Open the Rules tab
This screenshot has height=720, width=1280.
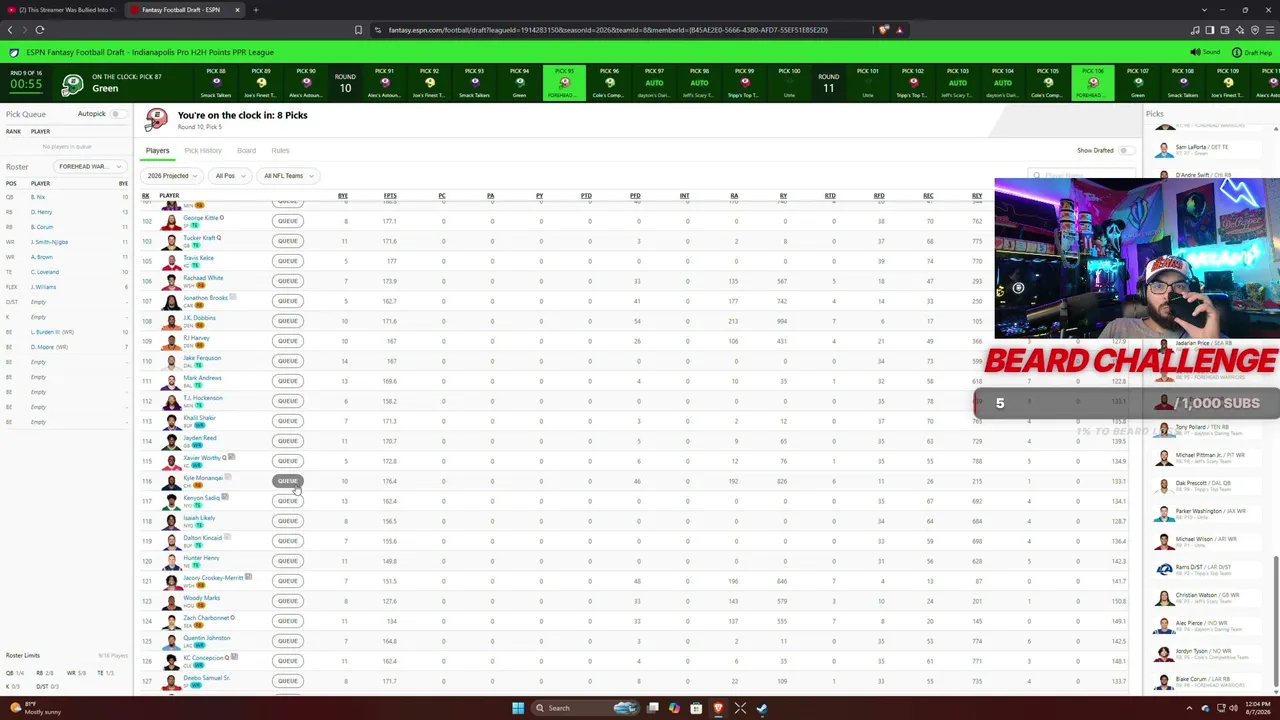pos(280,151)
